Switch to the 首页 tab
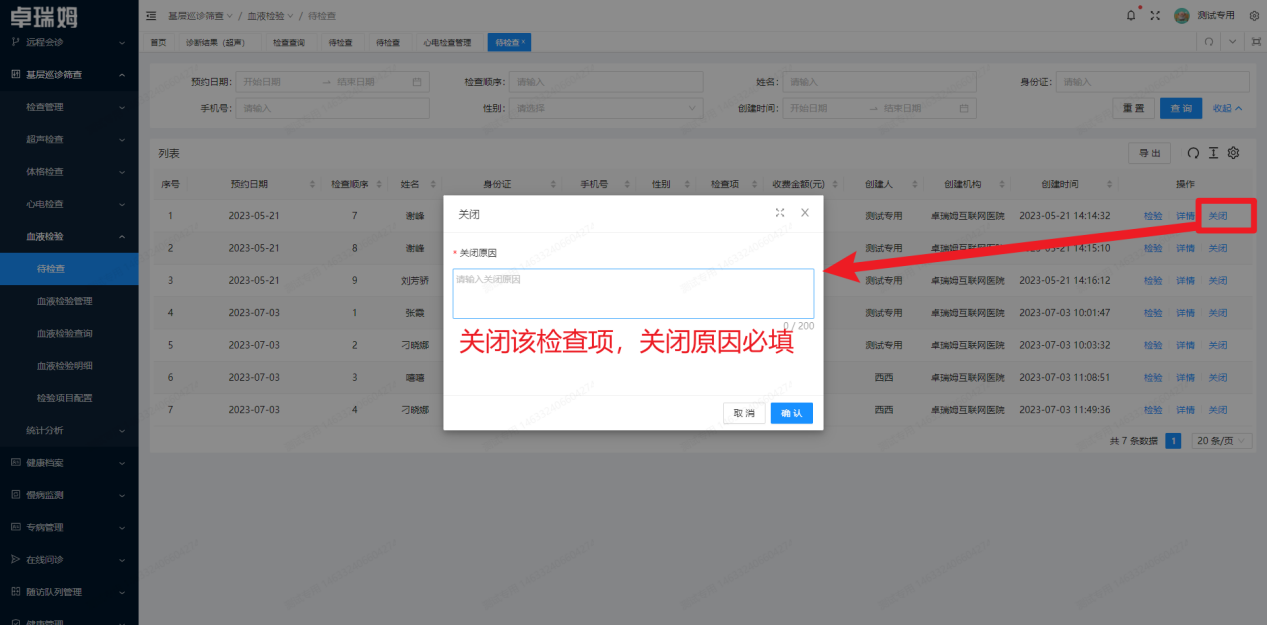The image size is (1267, 625). (x=158, y=42)
